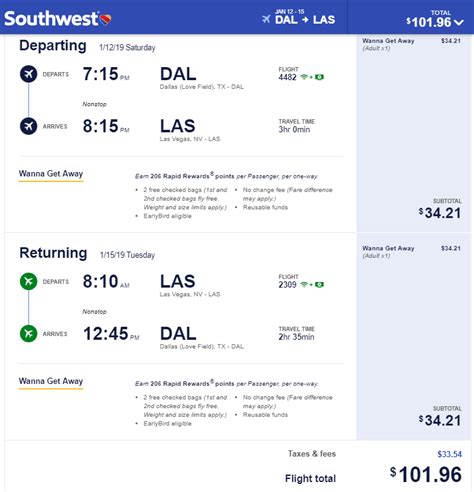Click the Southwest wordmark in header
The height and width of the screenshot is (492, 474).
pyautogui.click(x=51, y=19)
